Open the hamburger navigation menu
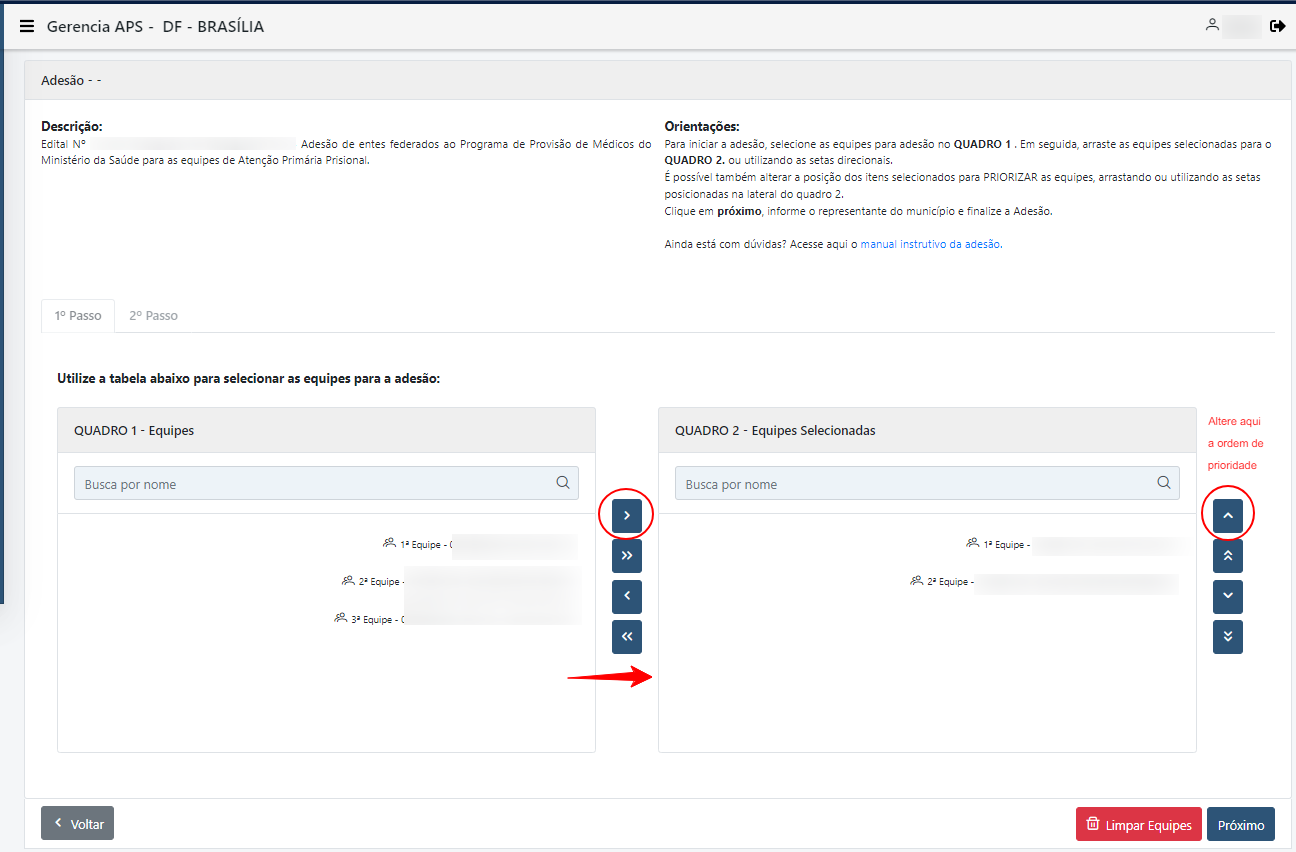 (x=27, y=26)
